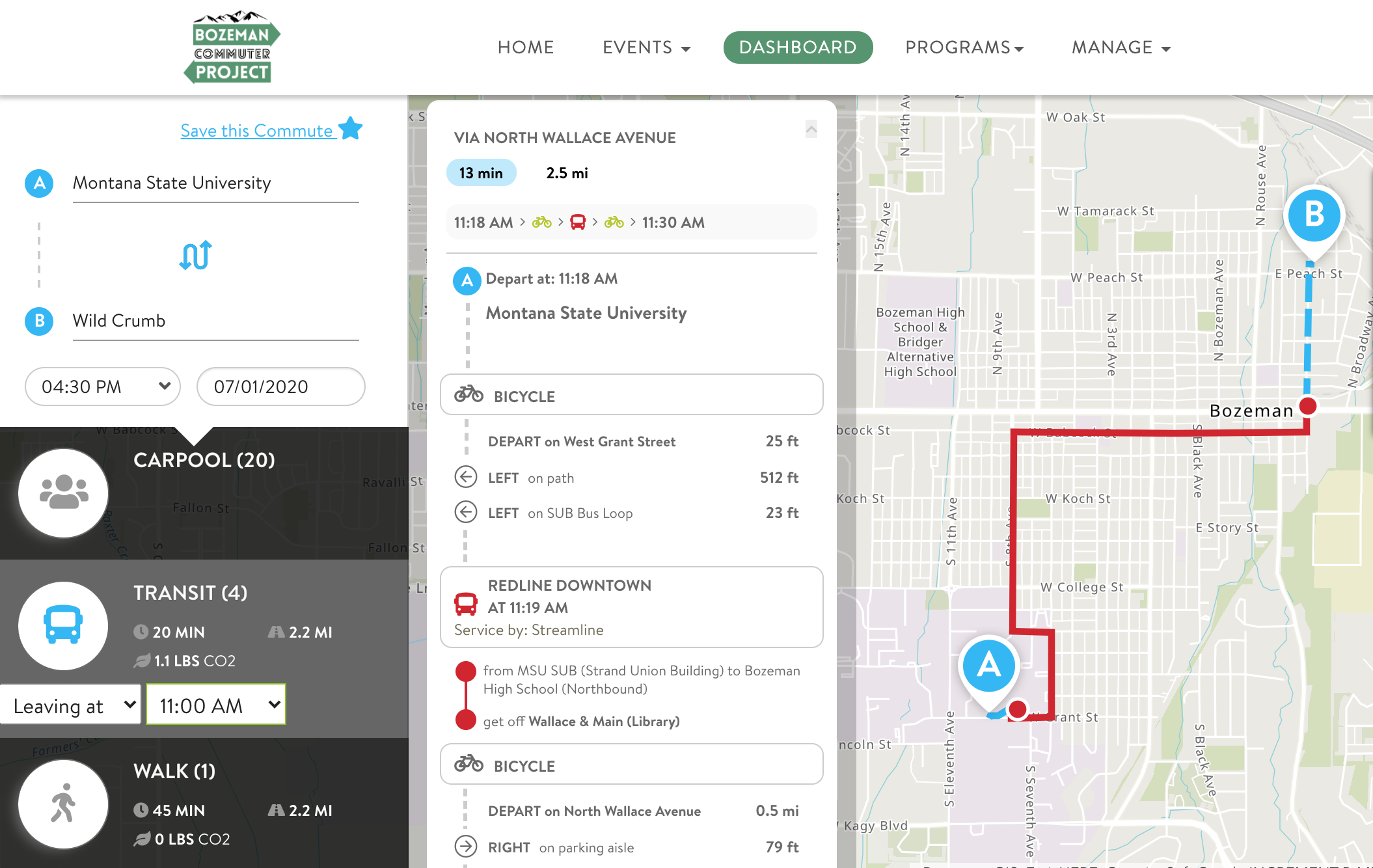Click the map pin B marker
This screenshot has width=1373, height=868.
pos(1314,221)
